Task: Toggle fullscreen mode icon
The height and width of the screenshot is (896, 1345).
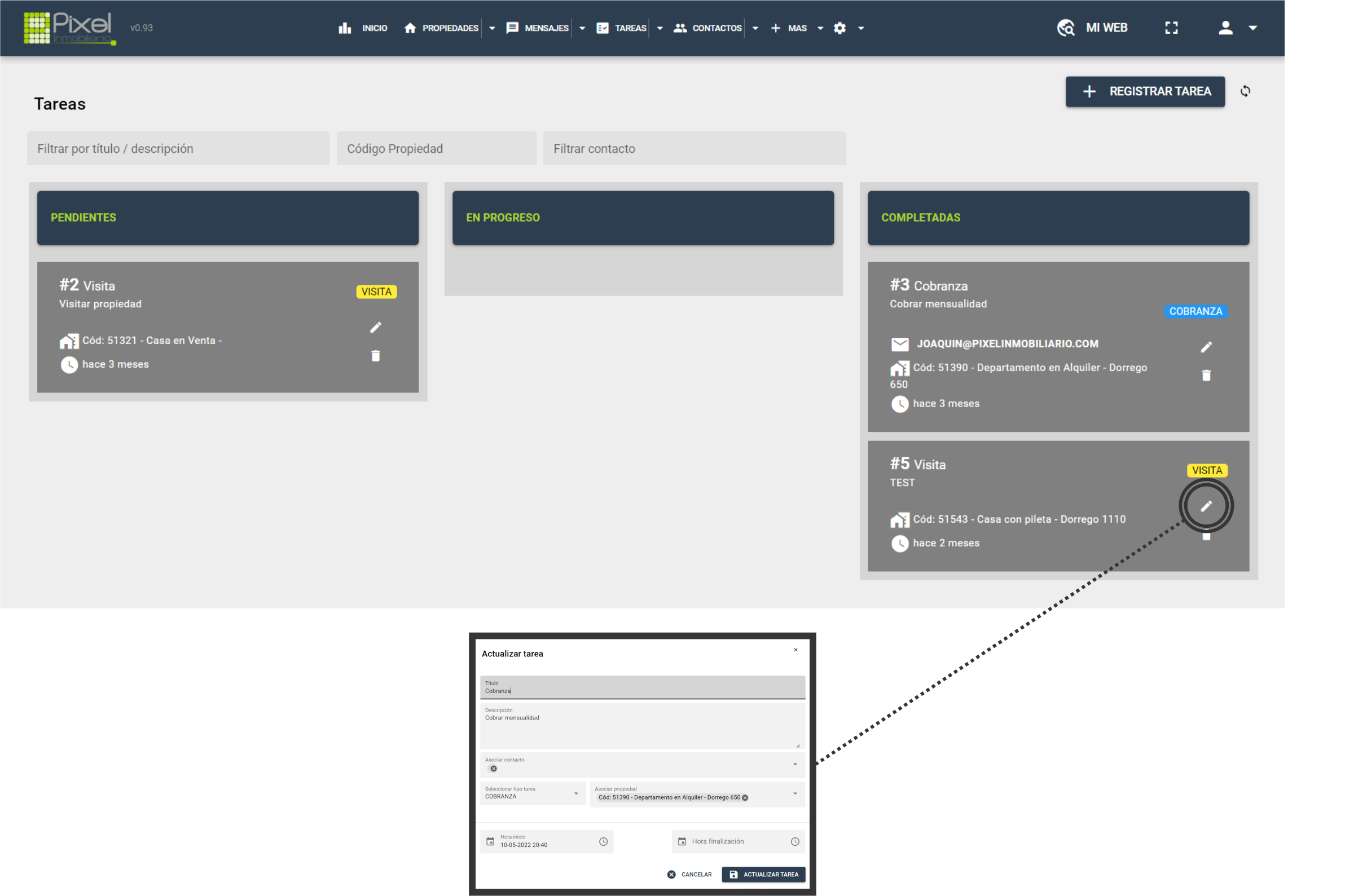Action: [1171, 28]
